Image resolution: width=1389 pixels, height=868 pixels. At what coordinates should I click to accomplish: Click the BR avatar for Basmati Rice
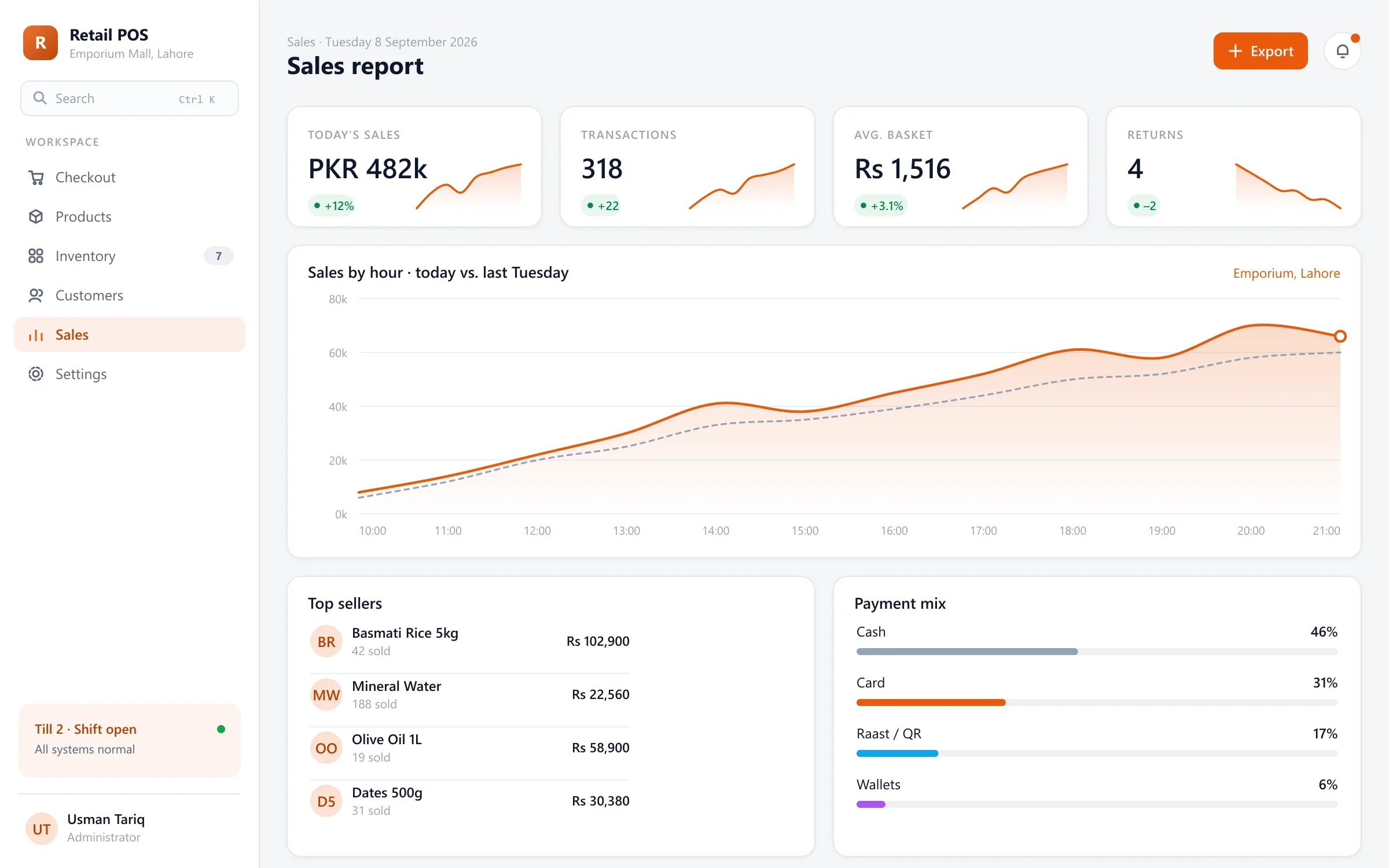(x=326, y=641)
